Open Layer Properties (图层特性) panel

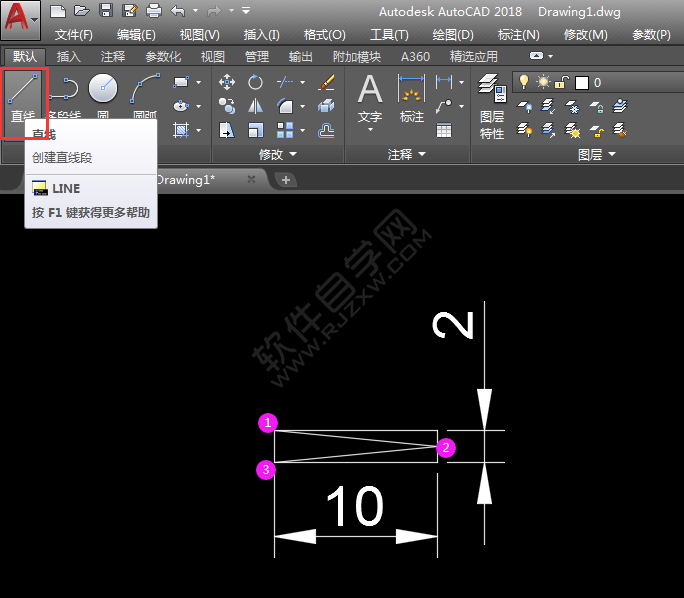coord(491,105)
